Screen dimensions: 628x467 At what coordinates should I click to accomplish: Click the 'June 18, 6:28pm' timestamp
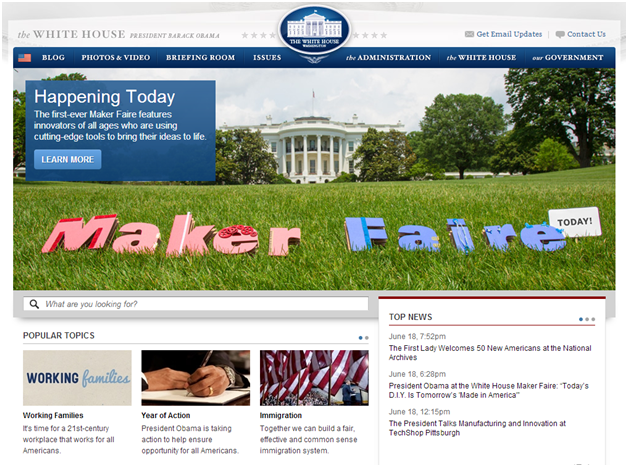(x=417, y=374)
